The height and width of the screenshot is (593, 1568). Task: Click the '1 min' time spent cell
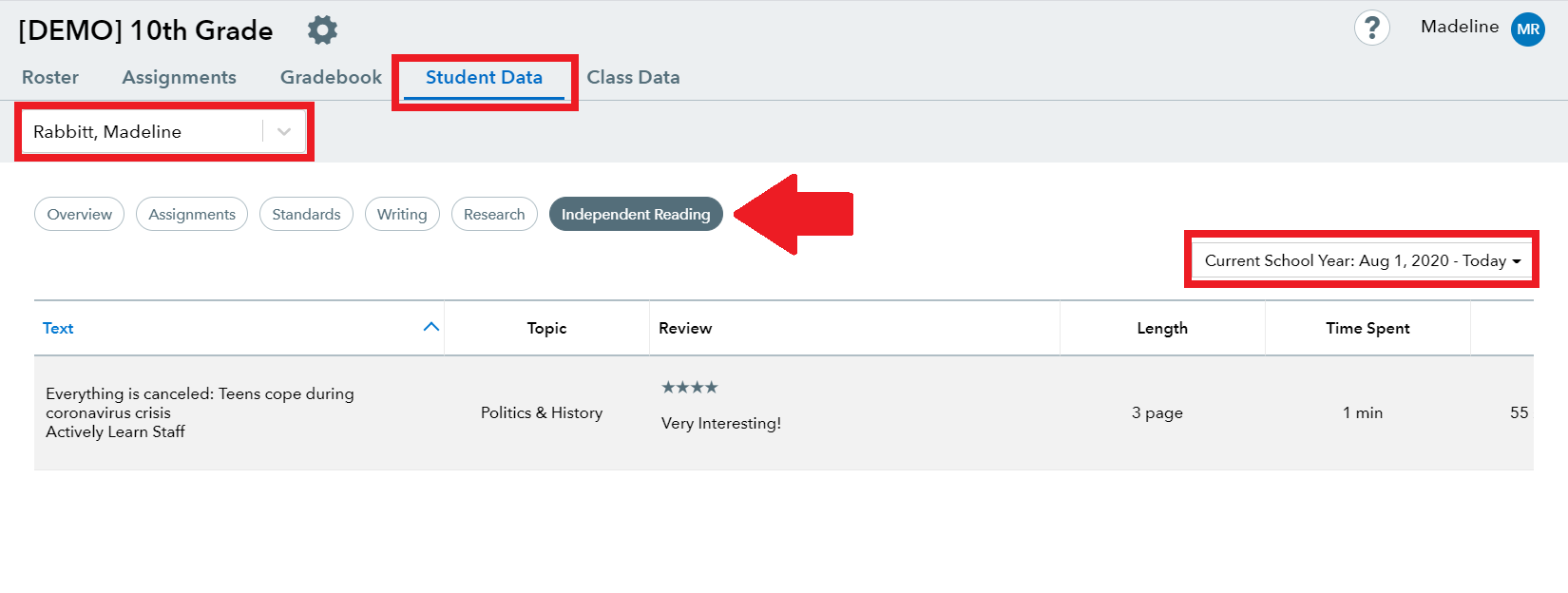(1363, 412)
